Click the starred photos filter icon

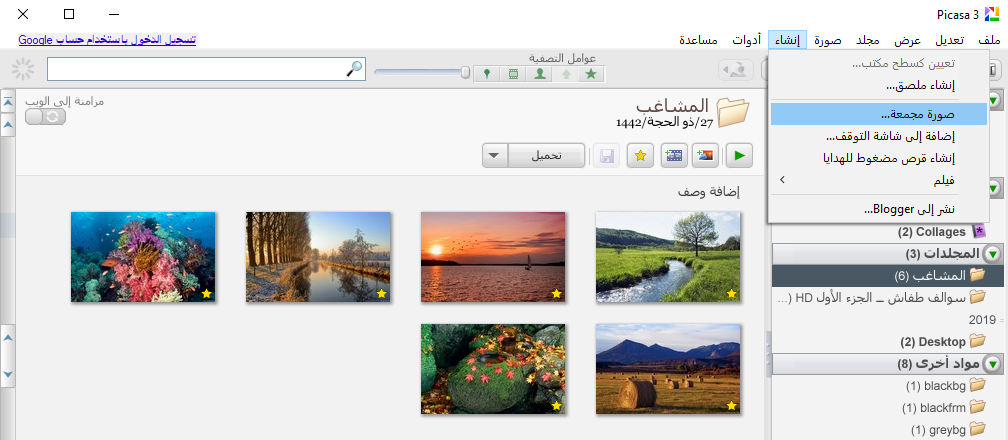(x=591, y=74)
